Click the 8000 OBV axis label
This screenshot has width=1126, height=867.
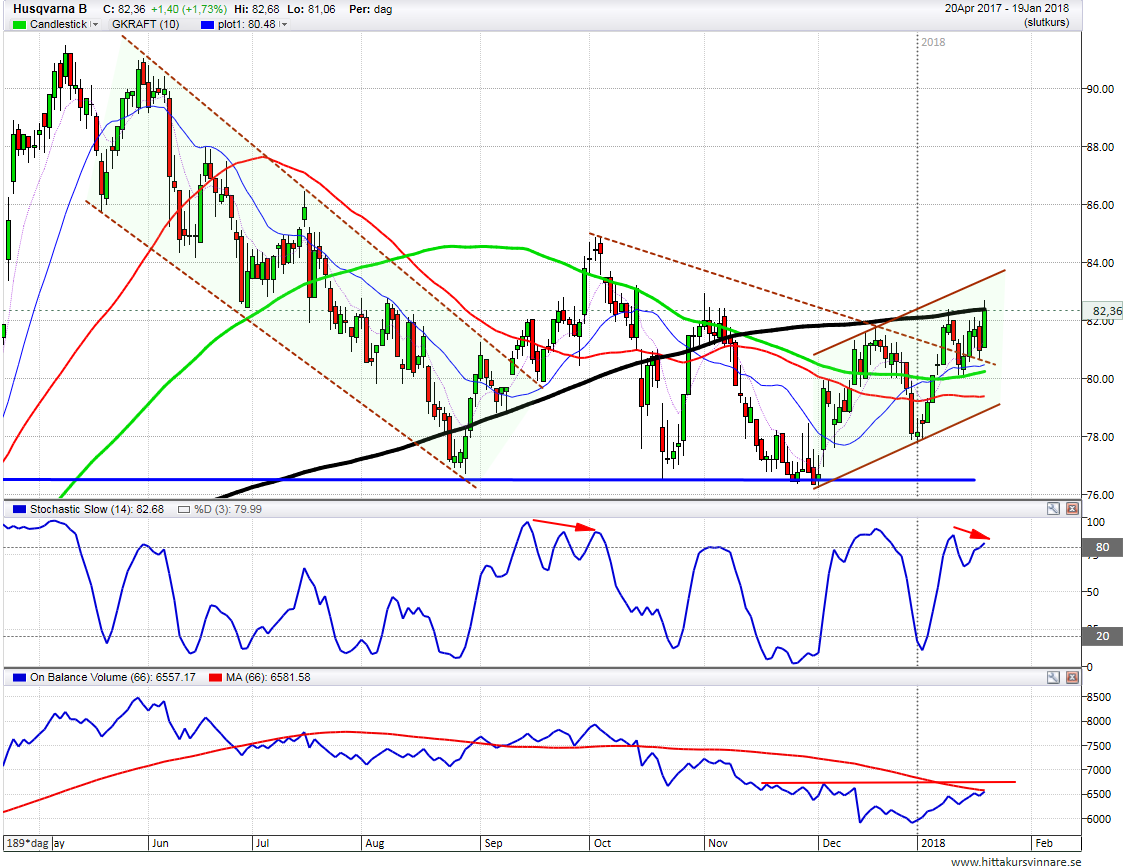[x=1098, y=722]
